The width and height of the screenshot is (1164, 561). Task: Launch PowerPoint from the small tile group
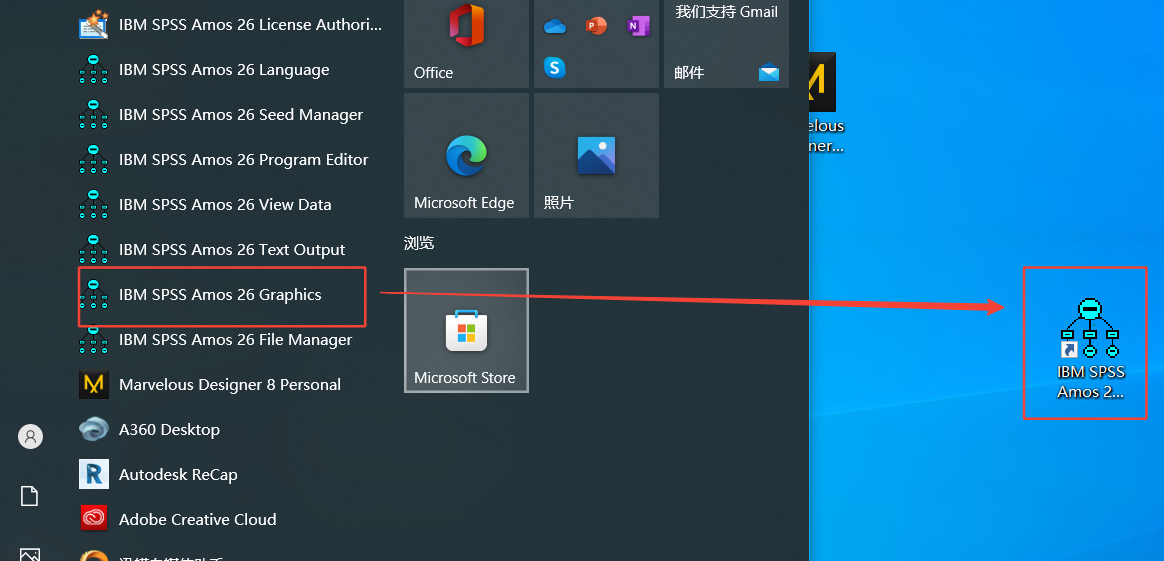[596, 27]
